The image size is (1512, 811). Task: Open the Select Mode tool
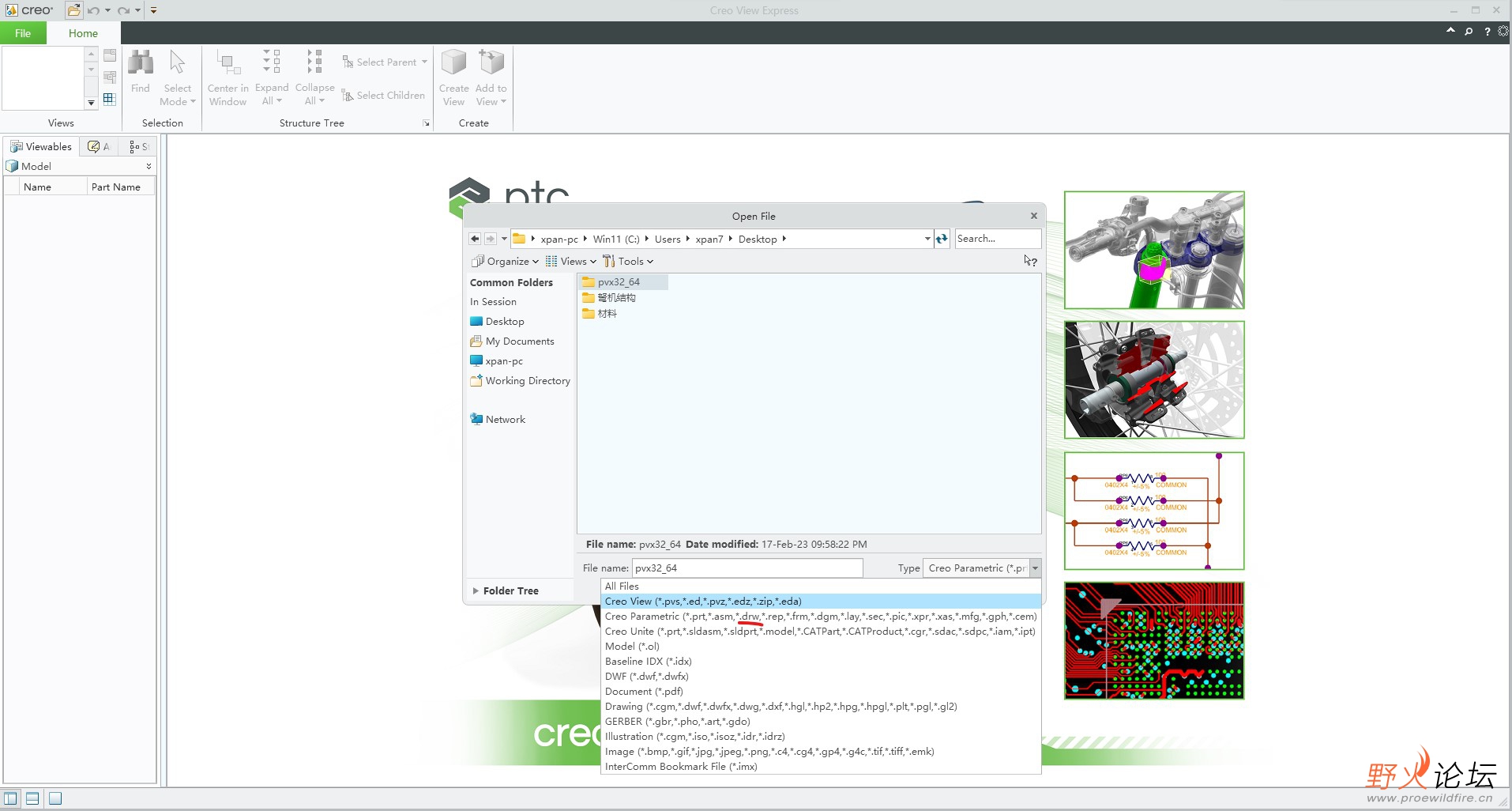[x=178, y=77]
